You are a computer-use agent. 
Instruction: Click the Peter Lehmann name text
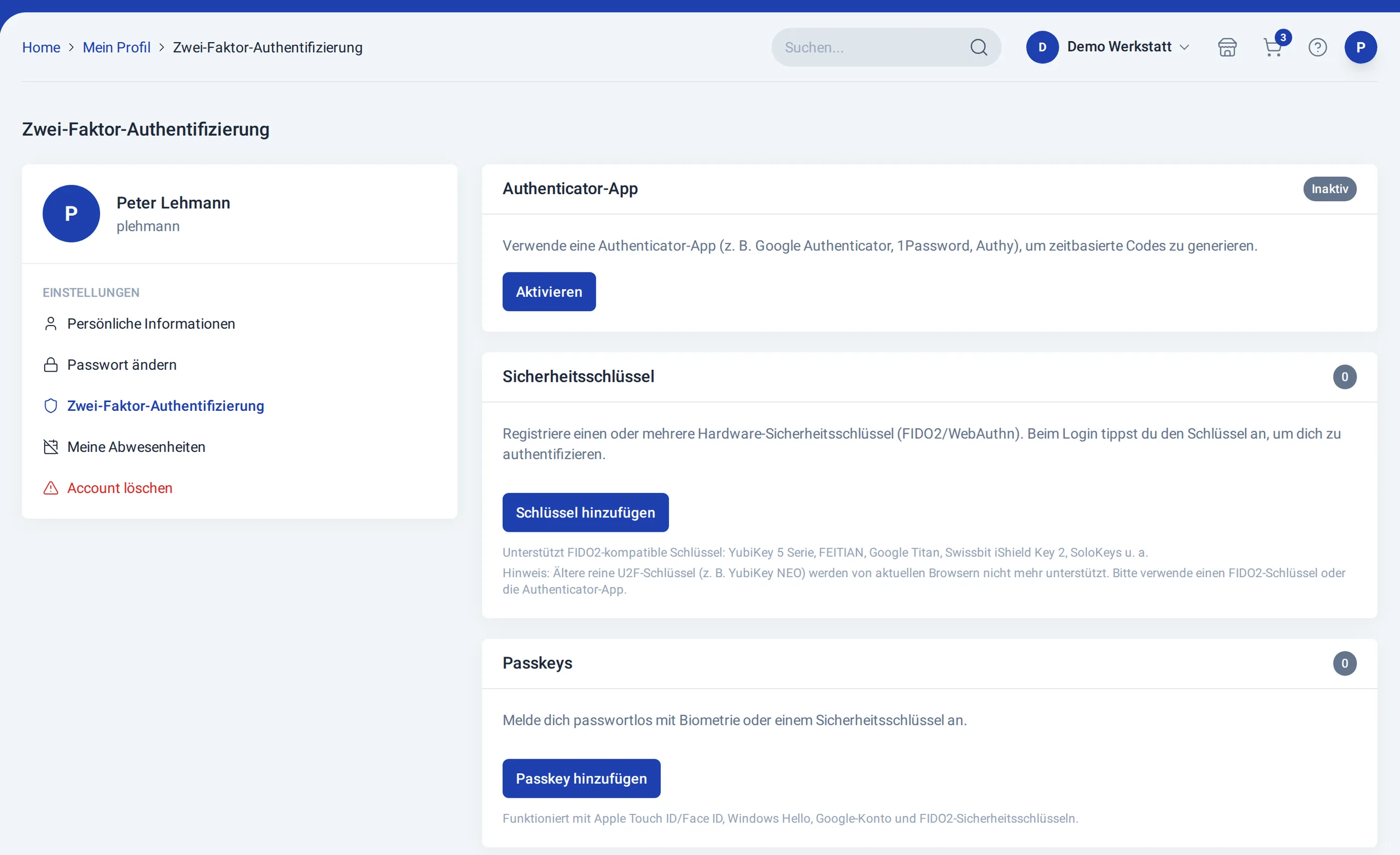point(173,202)
